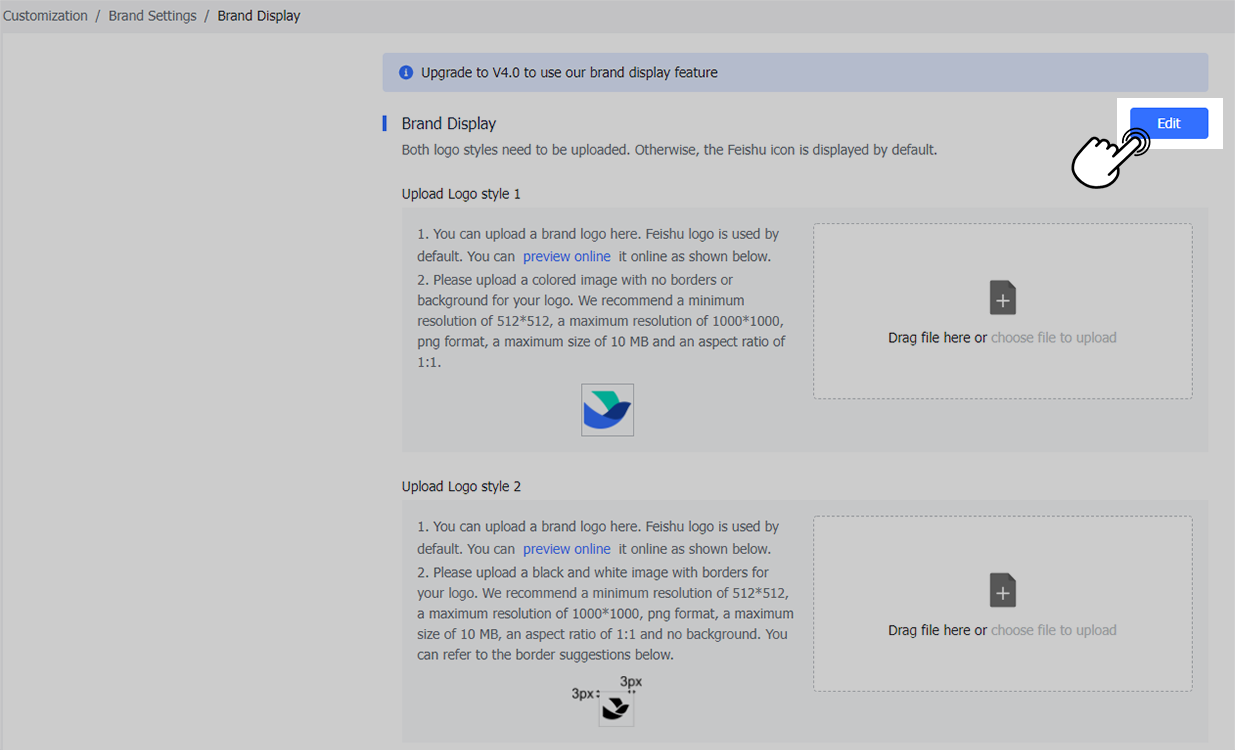Click the Upload Logo style 2 label

pos(461,486)
